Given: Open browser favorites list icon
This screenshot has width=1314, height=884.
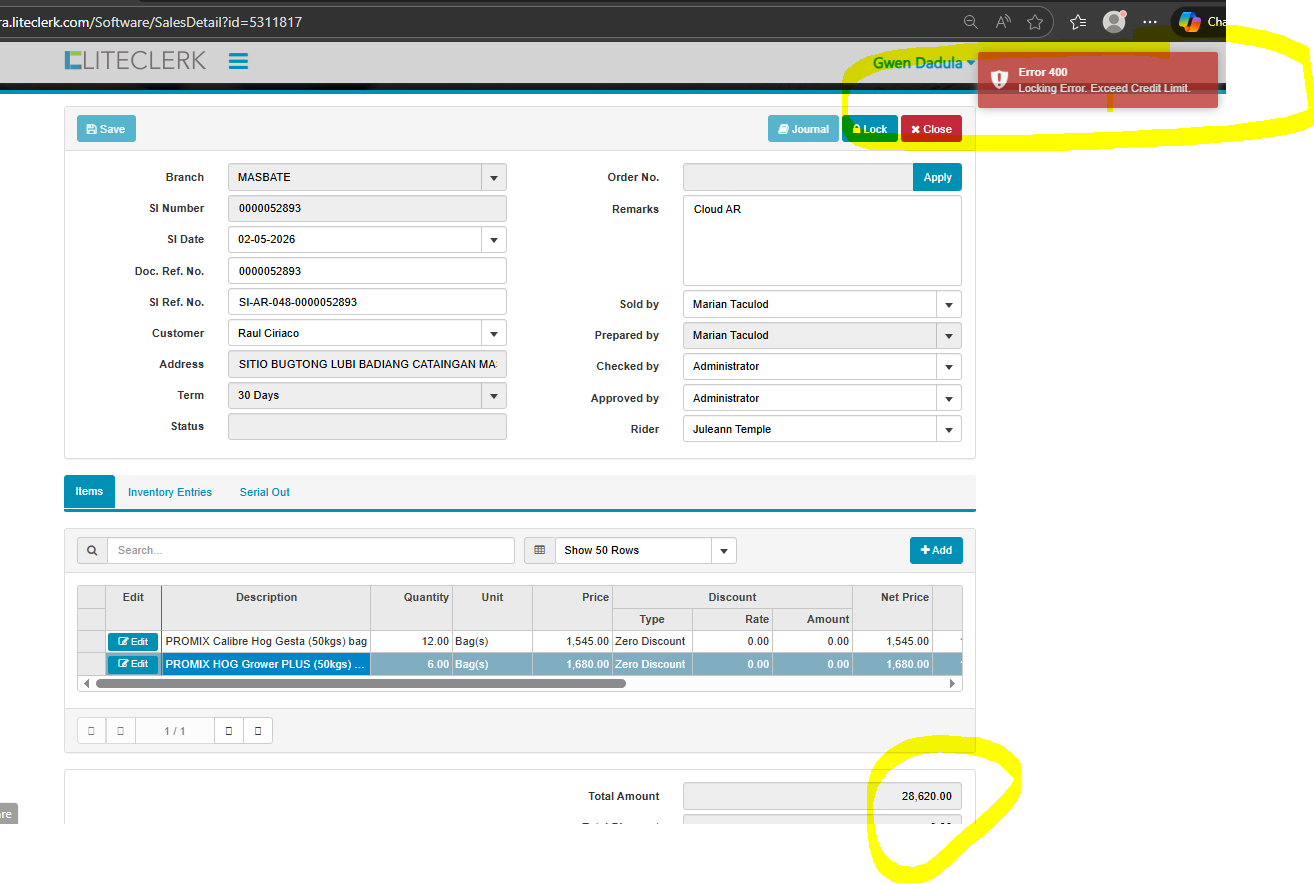Looking at the screenshot, I should tap(1077, 22).
